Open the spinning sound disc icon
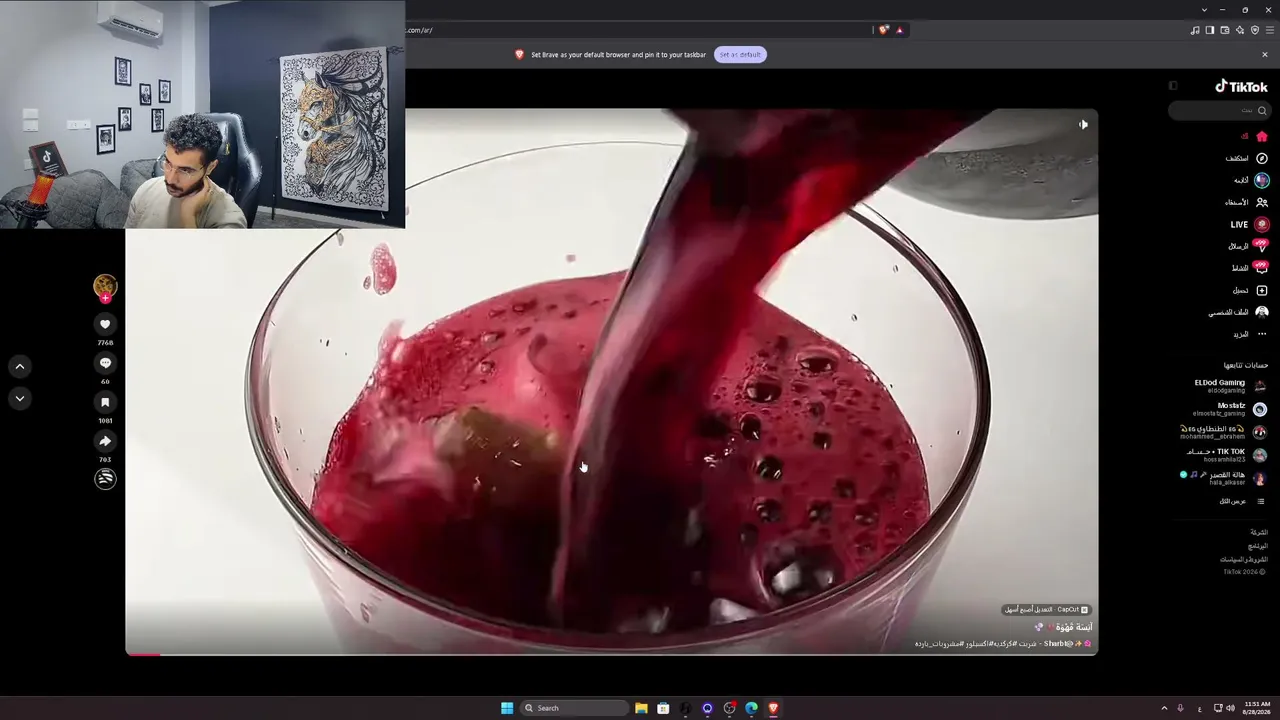Viewport: 1280px width, 720px height. [105, 478]
